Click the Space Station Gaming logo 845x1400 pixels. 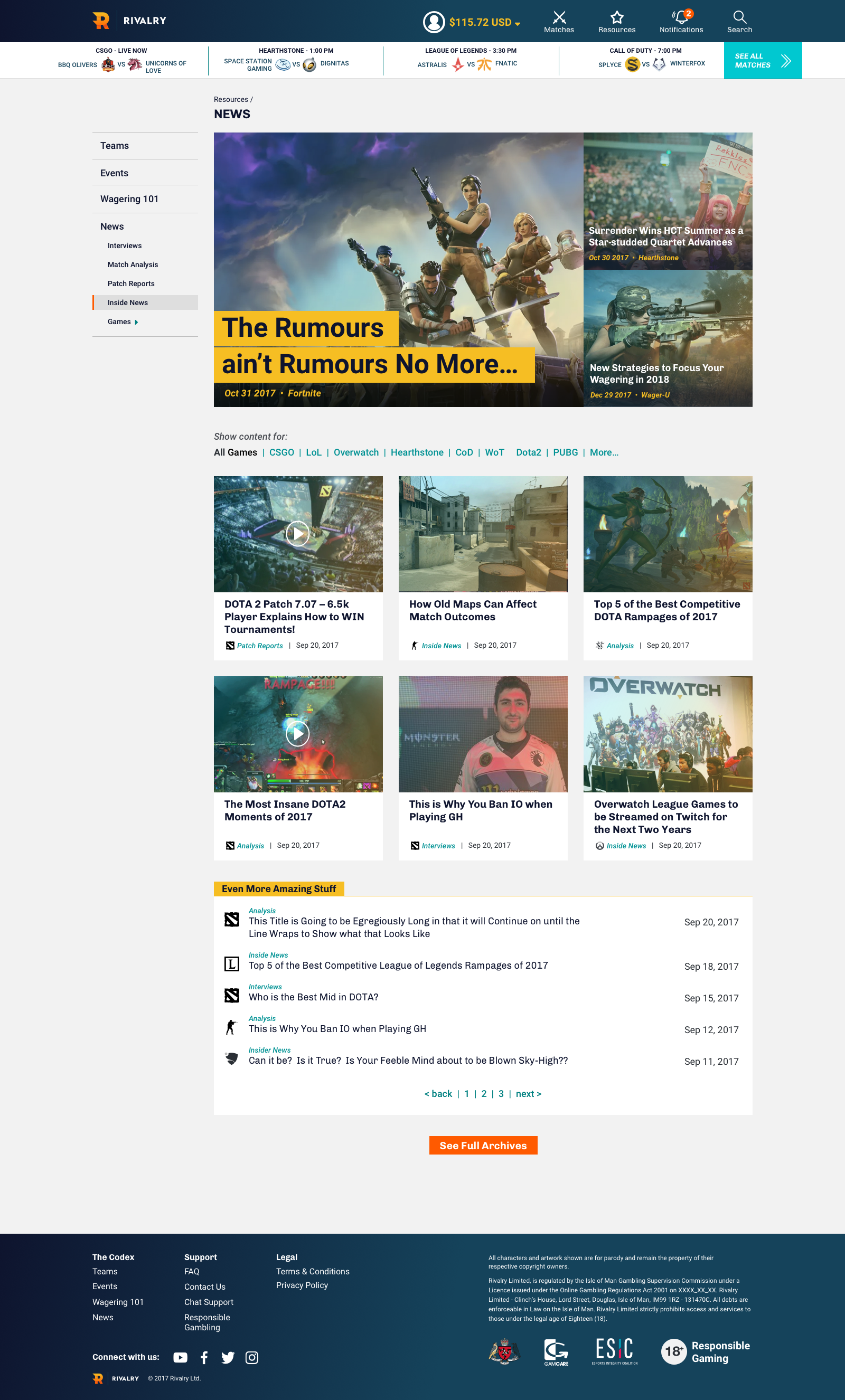[283, 64]
